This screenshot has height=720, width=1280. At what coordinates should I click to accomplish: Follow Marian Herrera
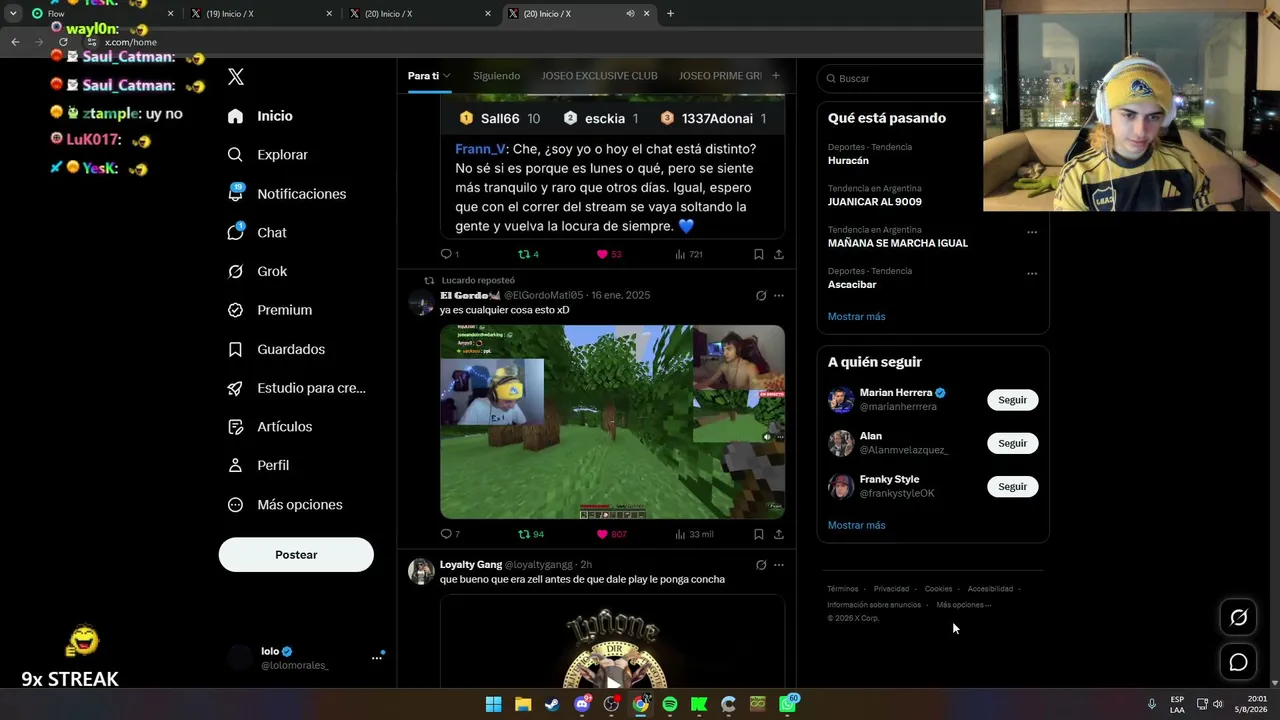(1012, 400)
